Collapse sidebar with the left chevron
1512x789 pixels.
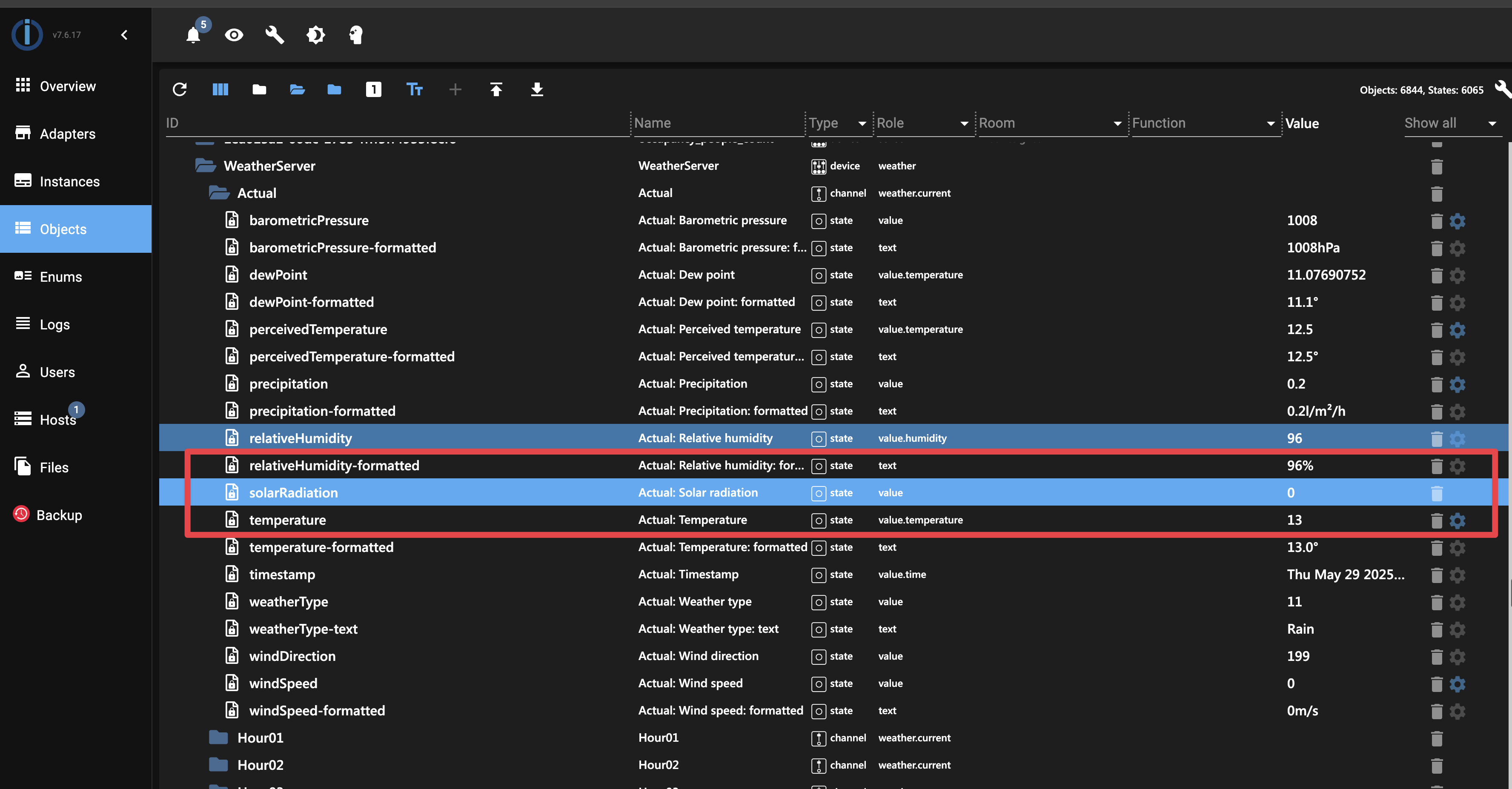point(124,35)
